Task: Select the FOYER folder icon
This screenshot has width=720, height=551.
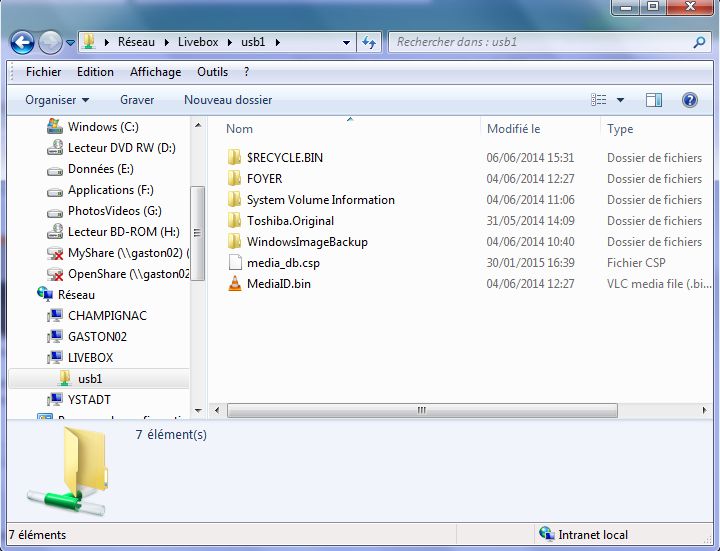Action: 235,179
